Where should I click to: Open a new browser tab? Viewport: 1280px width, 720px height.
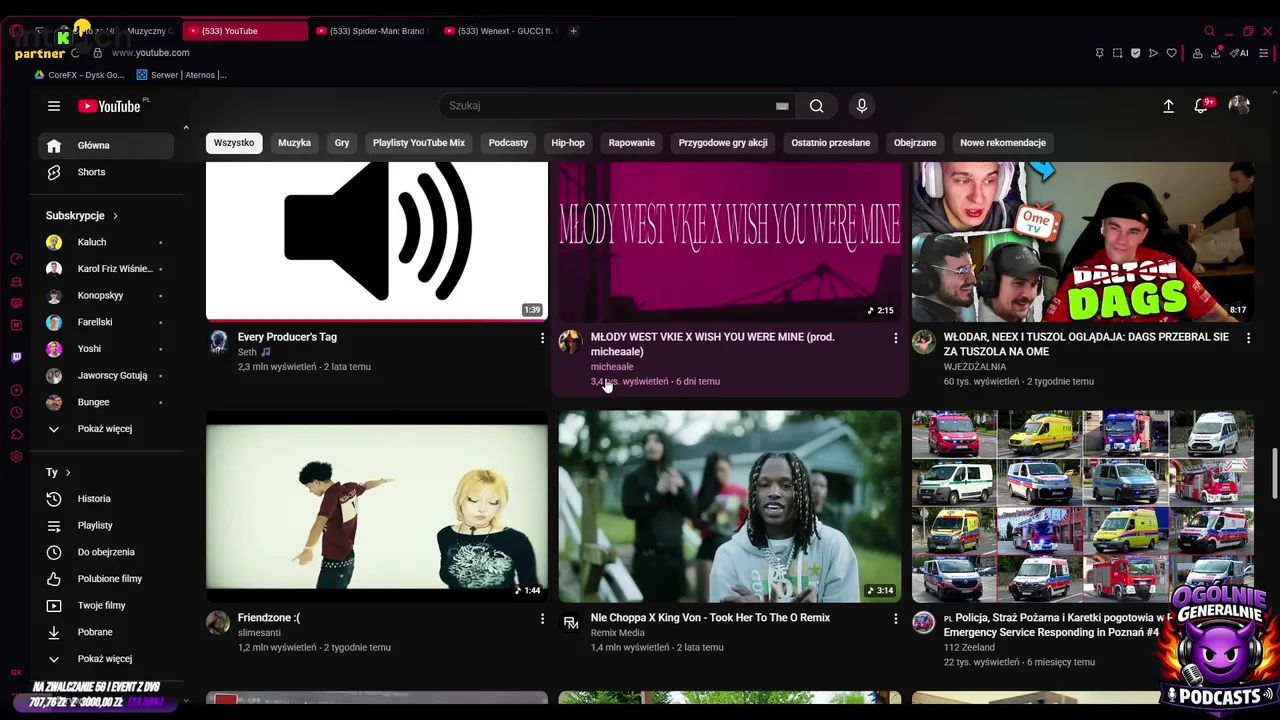coord(573,31)
